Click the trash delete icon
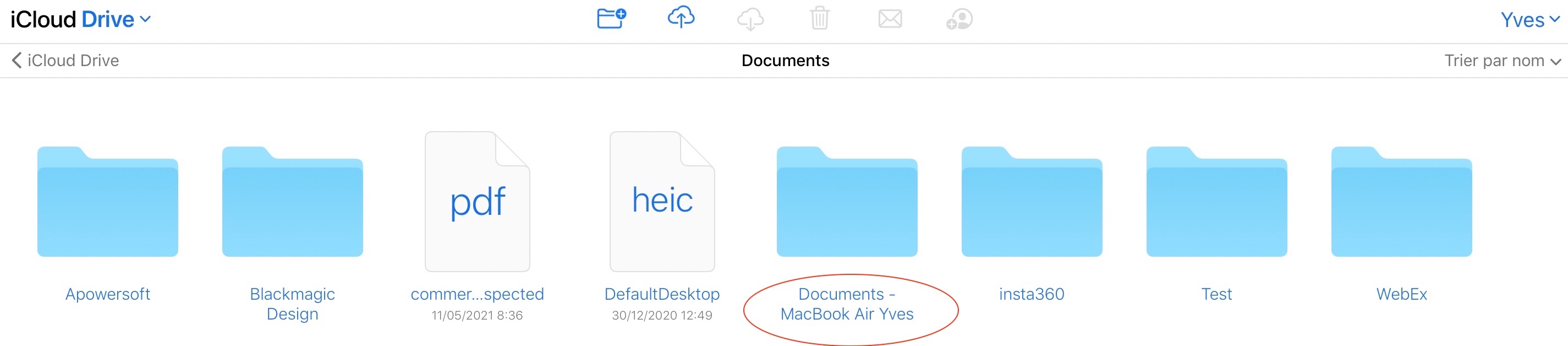This screenshot has height=346, width=1568. coord(819,18)
